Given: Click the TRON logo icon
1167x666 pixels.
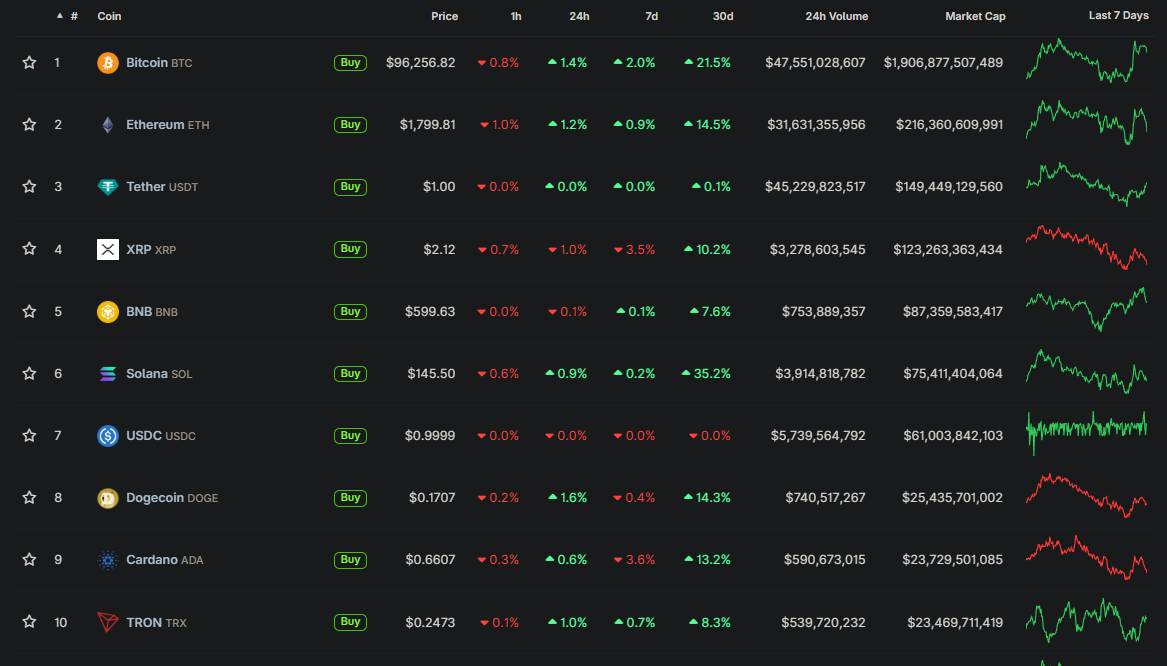Looking at the screenshot, I should 107,622.
